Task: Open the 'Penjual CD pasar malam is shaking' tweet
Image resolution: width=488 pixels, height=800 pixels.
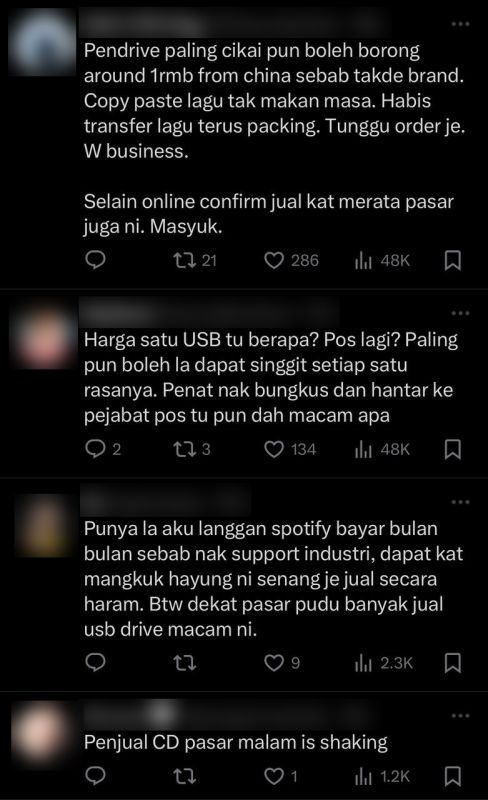Action: pyautogui.click(x=236, y=742)
